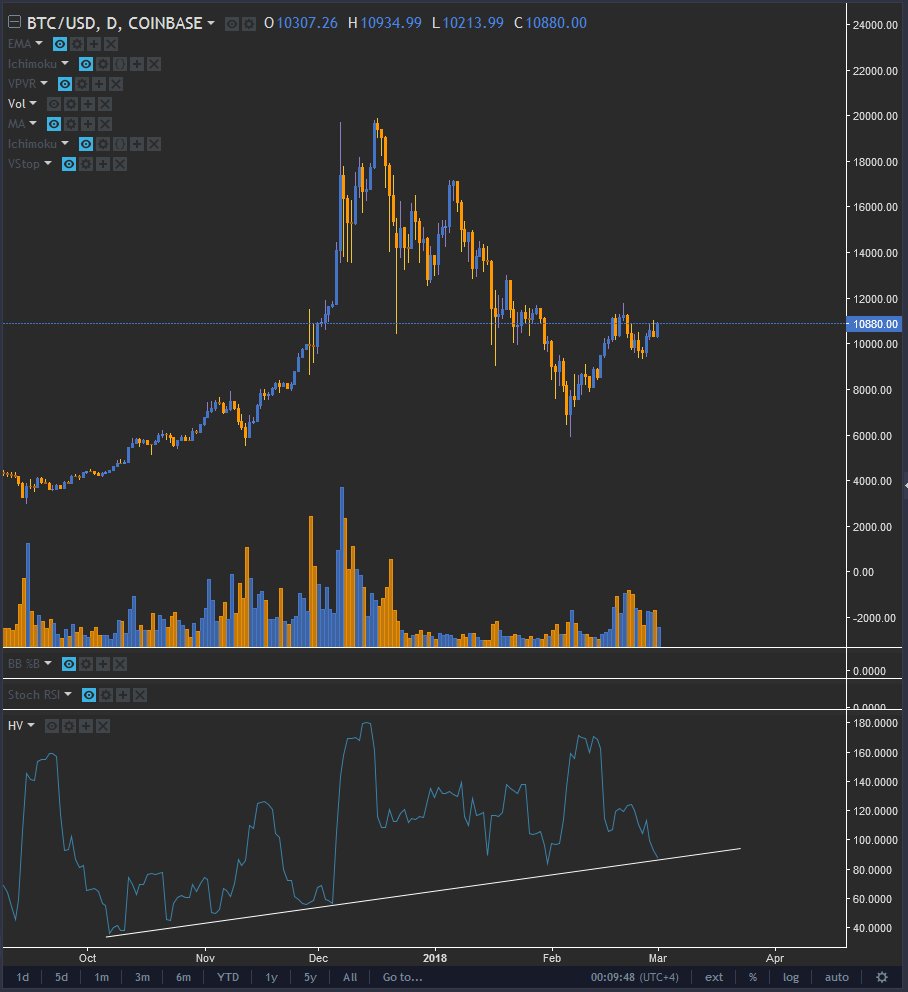Hide the EMA indicator via eye icon
This screenshot has width=908, height=992.
(x=59, y=44)
